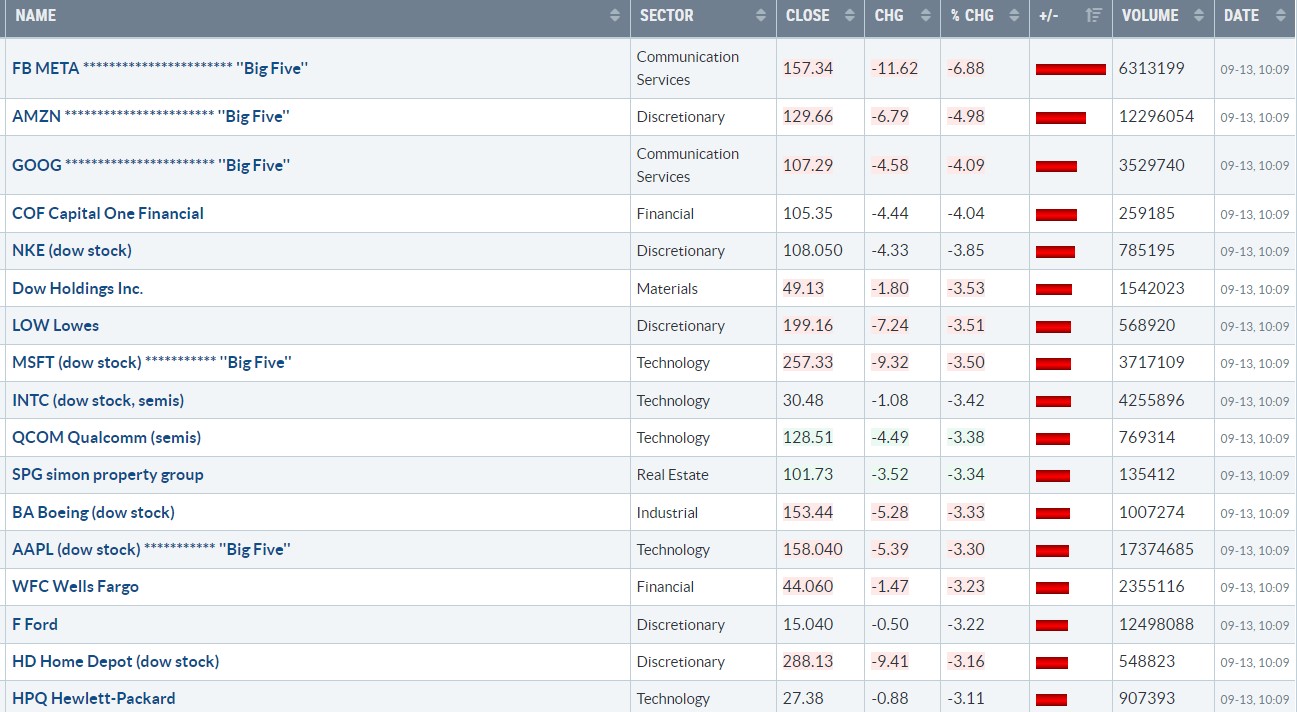Click close price 288.13
The width and height of the screenshot is (1297, 712).
coord(808,661)
